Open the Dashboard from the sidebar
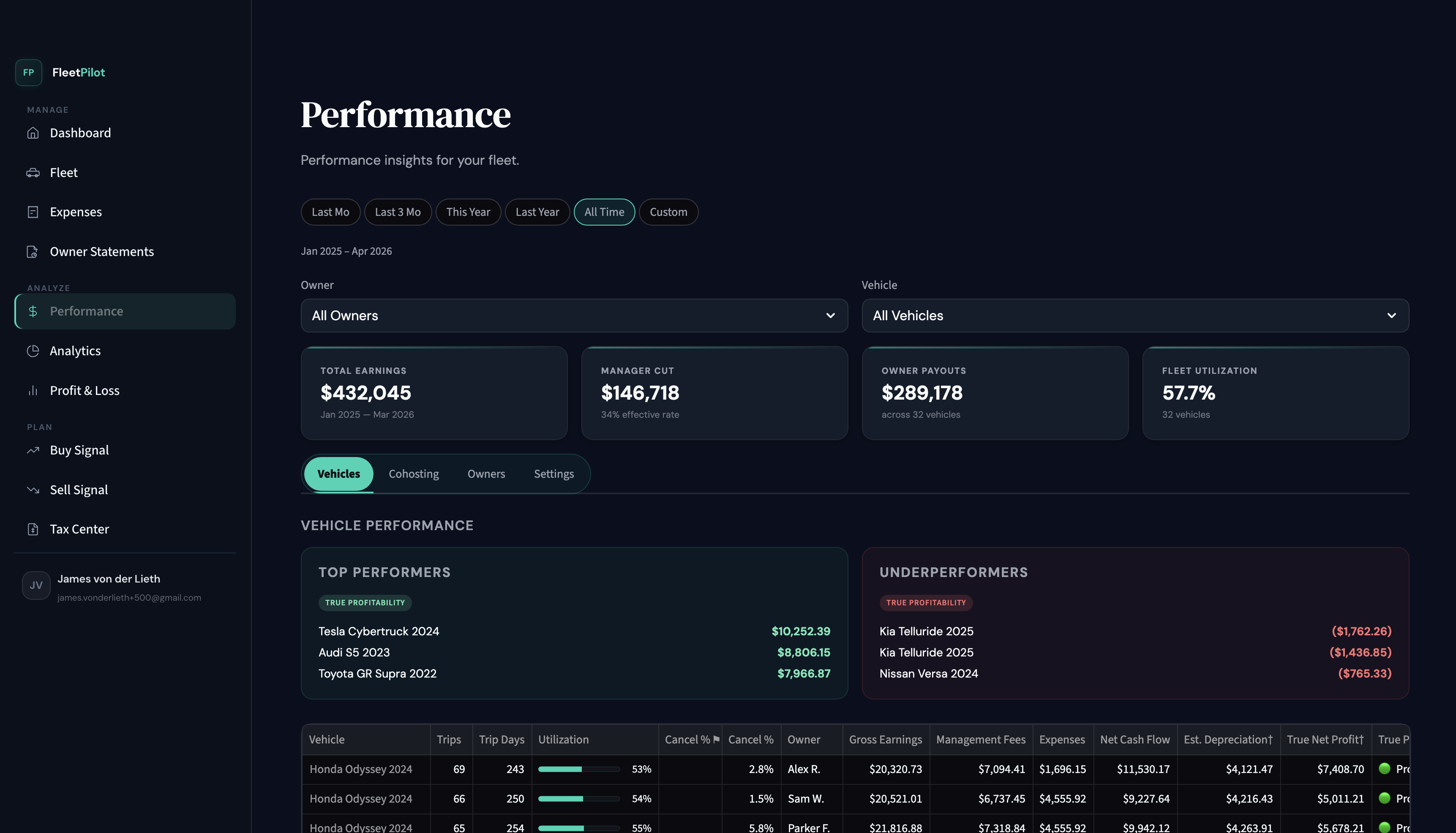This screenshot has height=833, width=1456. pos(33,133)
